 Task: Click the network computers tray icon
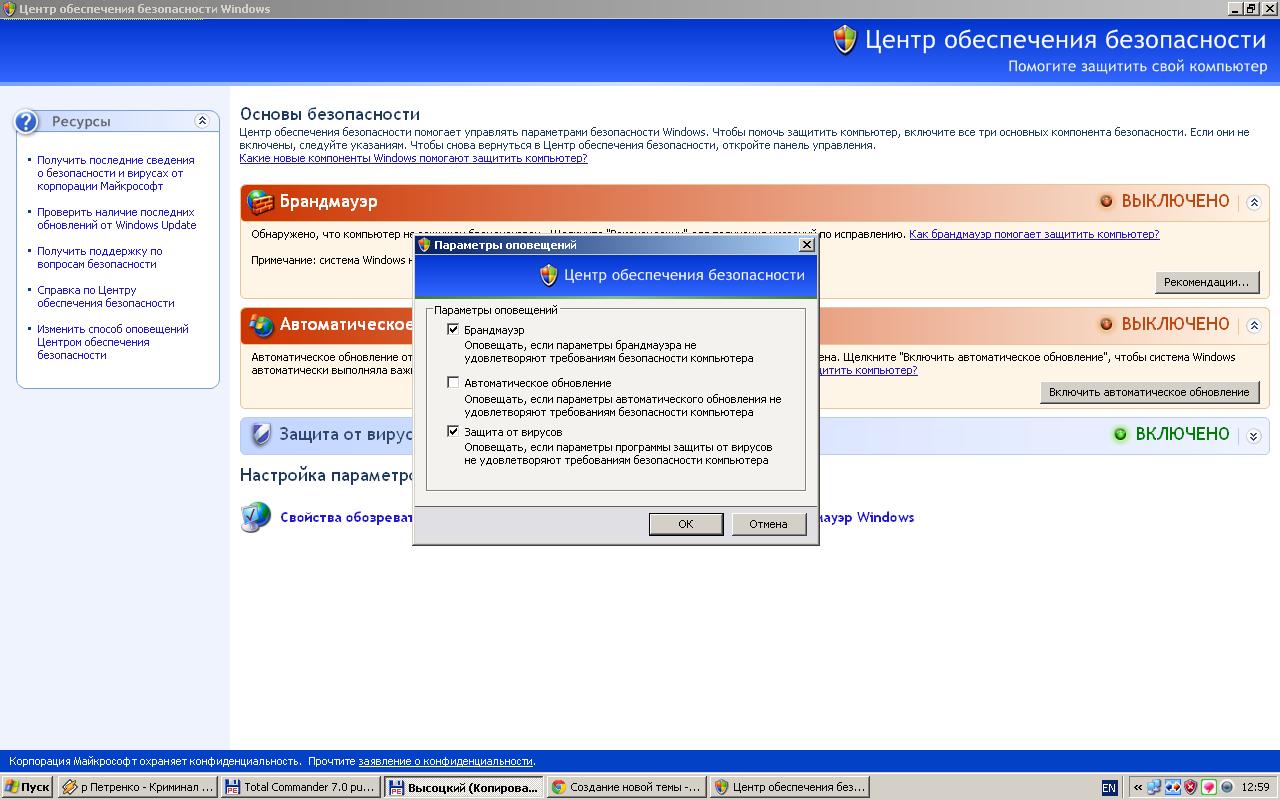(x=1155, y=787)
